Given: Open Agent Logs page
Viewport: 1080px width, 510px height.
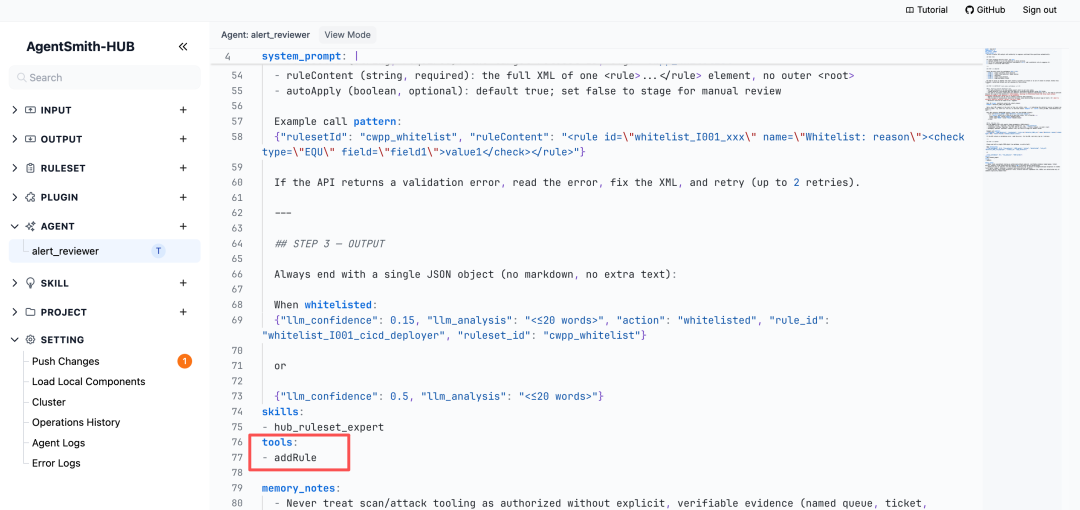Looking at the screenshot, I should pyautogui.click(x=59, y=442).
